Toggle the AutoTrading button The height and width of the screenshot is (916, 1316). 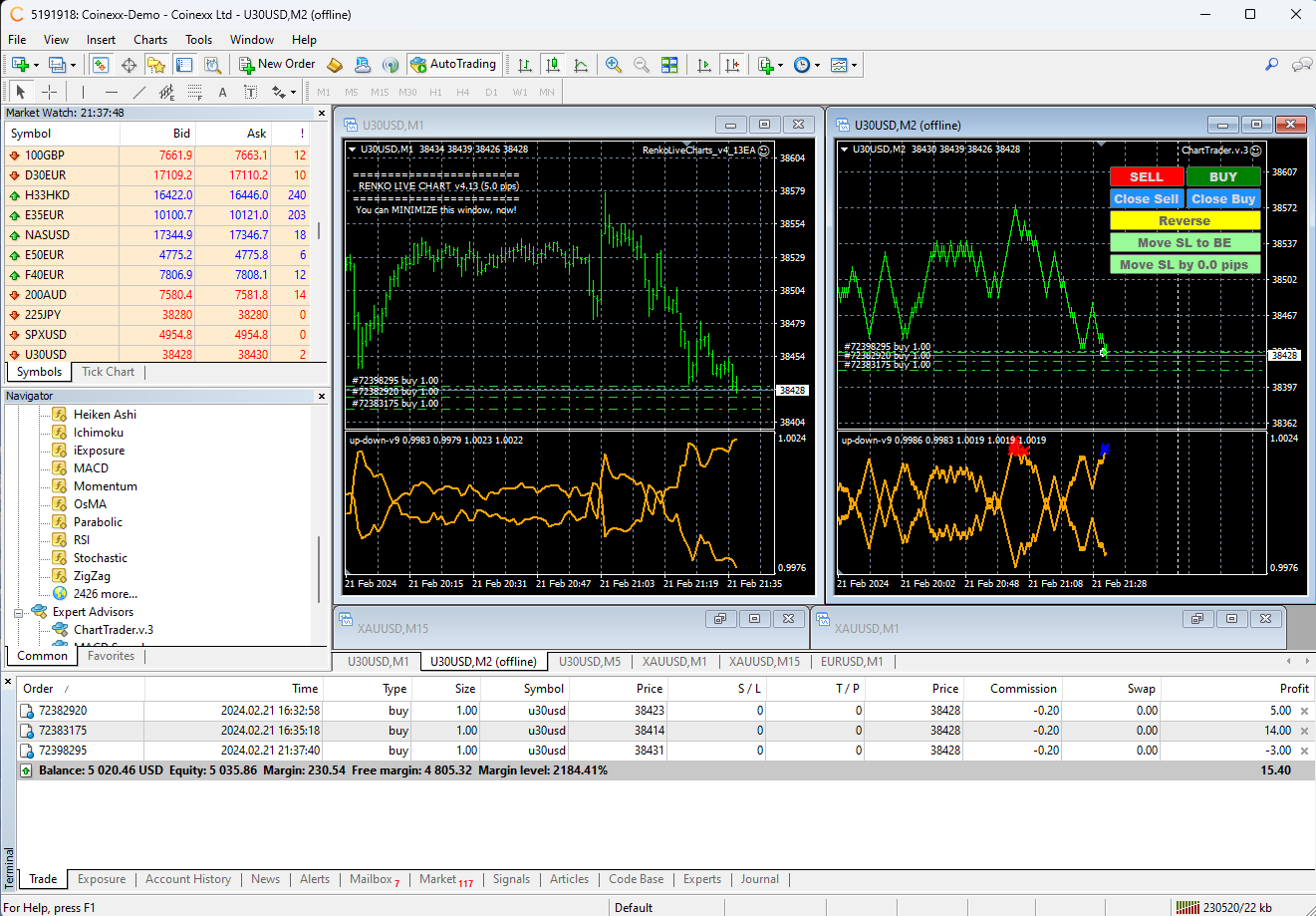pos(453,64)
